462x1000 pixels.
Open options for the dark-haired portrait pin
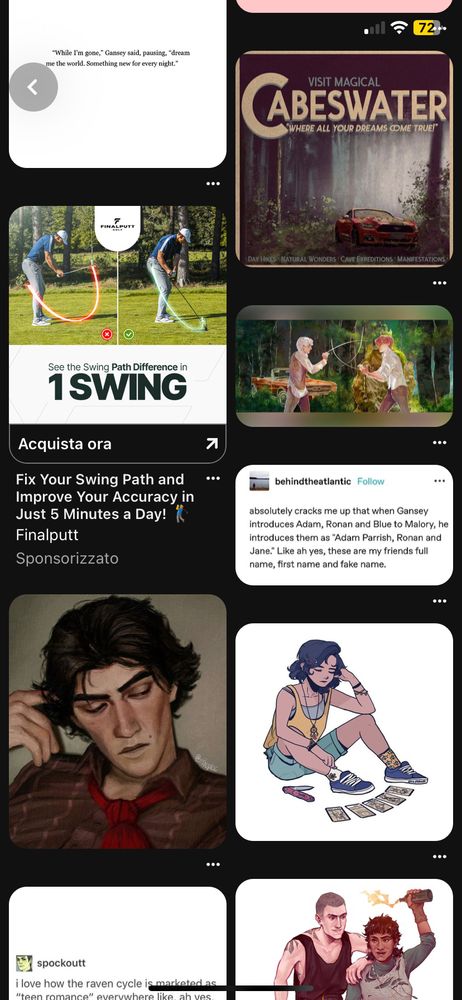pos(213,864)
